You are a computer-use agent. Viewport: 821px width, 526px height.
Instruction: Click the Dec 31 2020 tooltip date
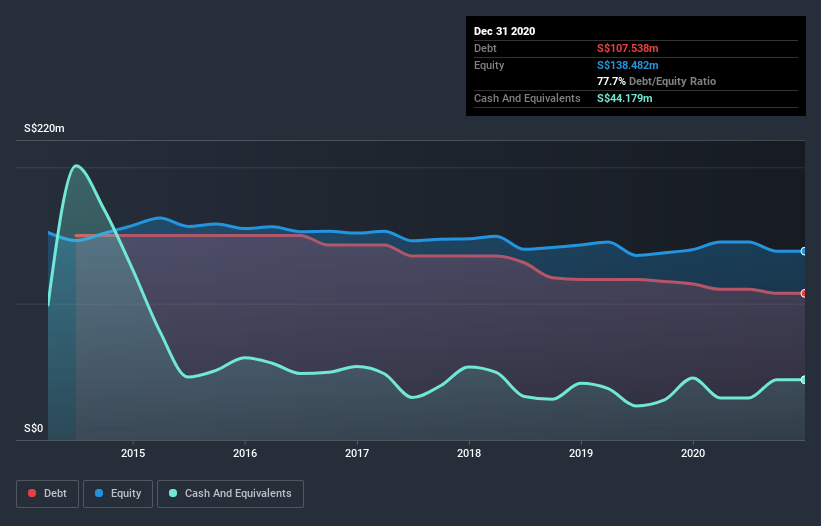(x=505, y=31)
